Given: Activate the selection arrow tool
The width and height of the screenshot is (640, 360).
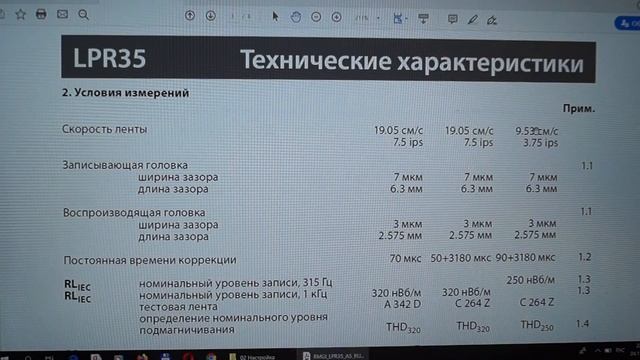Looking at the screenshot, I should (x=275, y=16).
